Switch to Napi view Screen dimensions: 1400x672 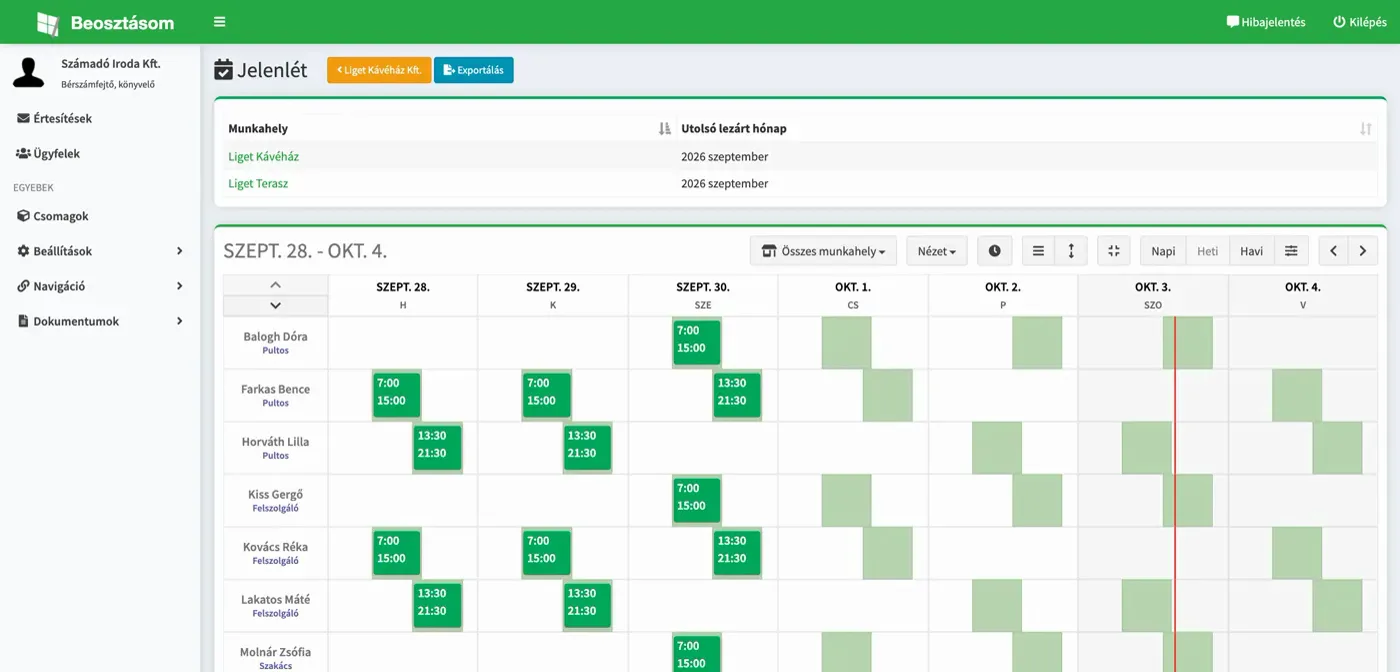pos(1163,251)
